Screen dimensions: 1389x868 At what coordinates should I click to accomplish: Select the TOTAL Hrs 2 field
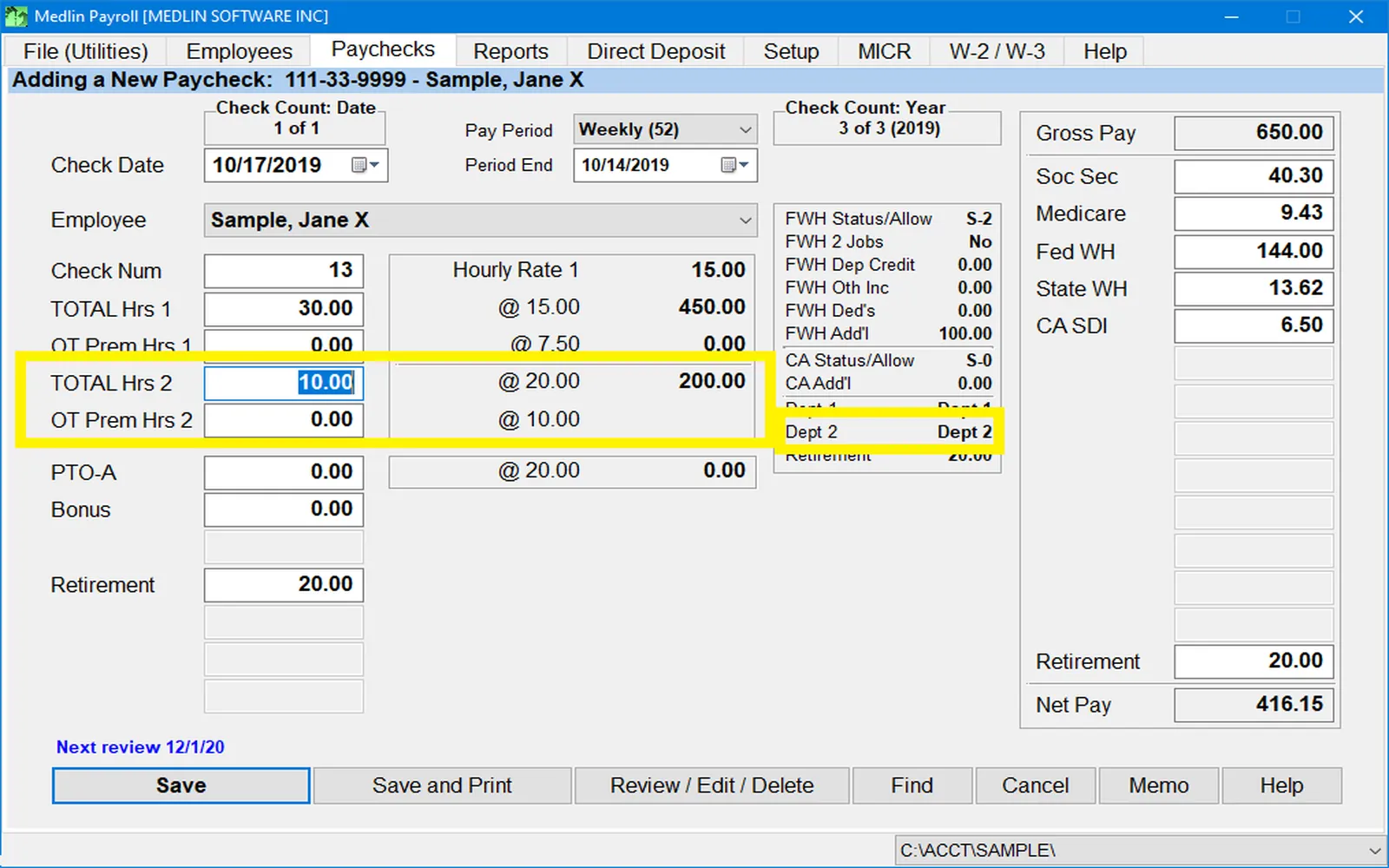click(284, 383)
